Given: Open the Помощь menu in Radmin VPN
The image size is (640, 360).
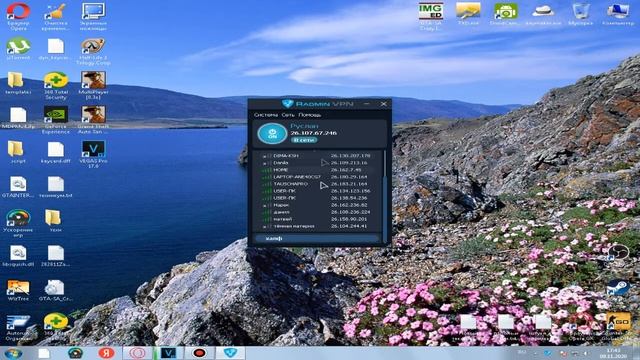Looking at the screenshot, I should pos(309,115).
